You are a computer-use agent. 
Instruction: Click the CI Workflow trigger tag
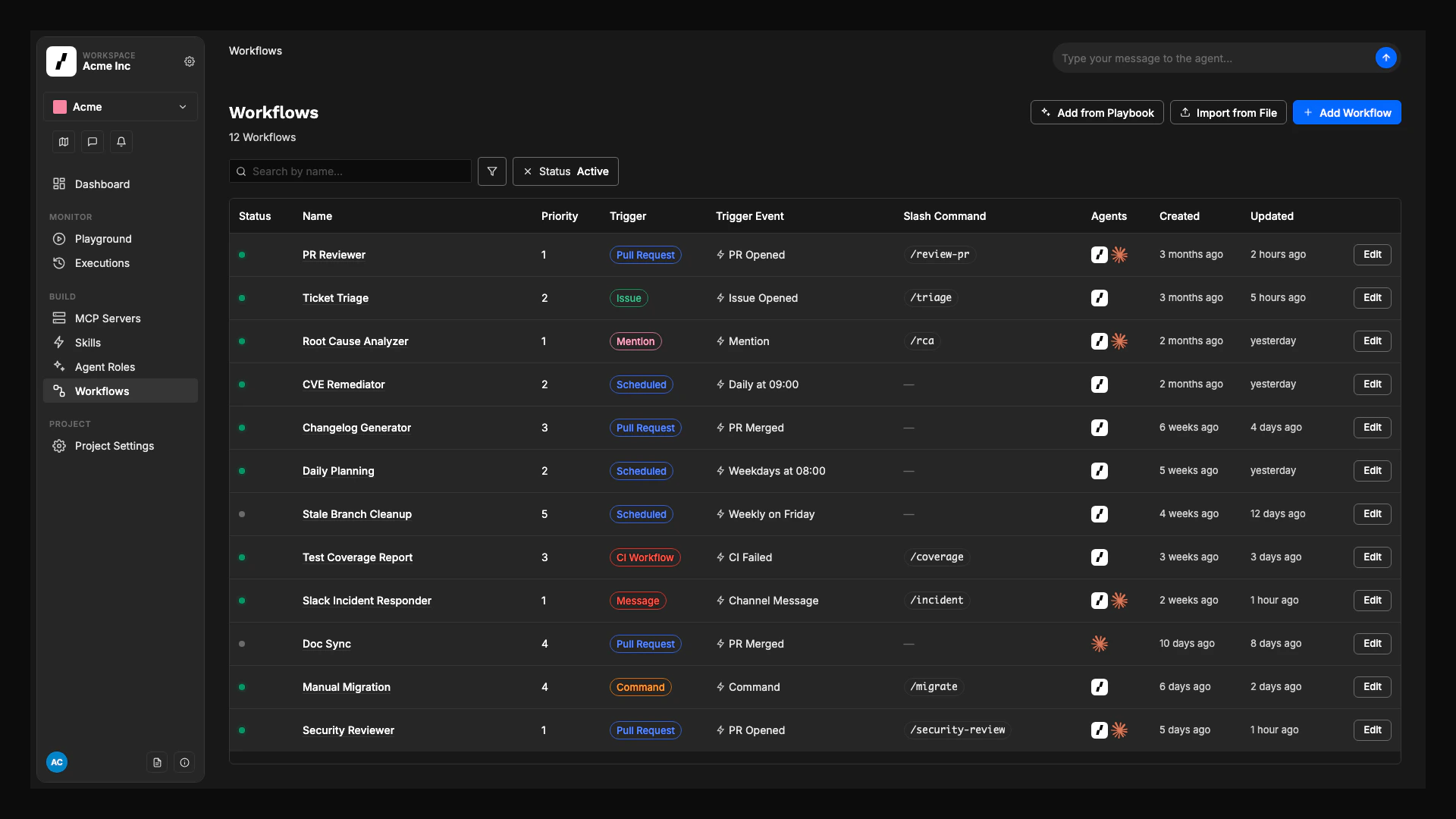pyautogui.click(x=645, y=557)
